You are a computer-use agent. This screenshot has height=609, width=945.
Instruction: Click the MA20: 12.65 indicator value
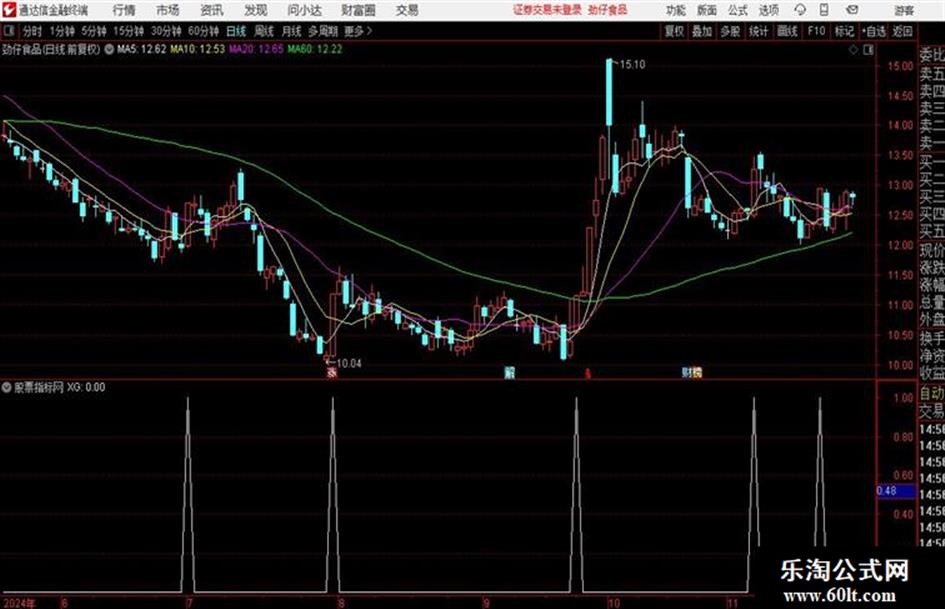pyautogui.click(x=256, y=49)
